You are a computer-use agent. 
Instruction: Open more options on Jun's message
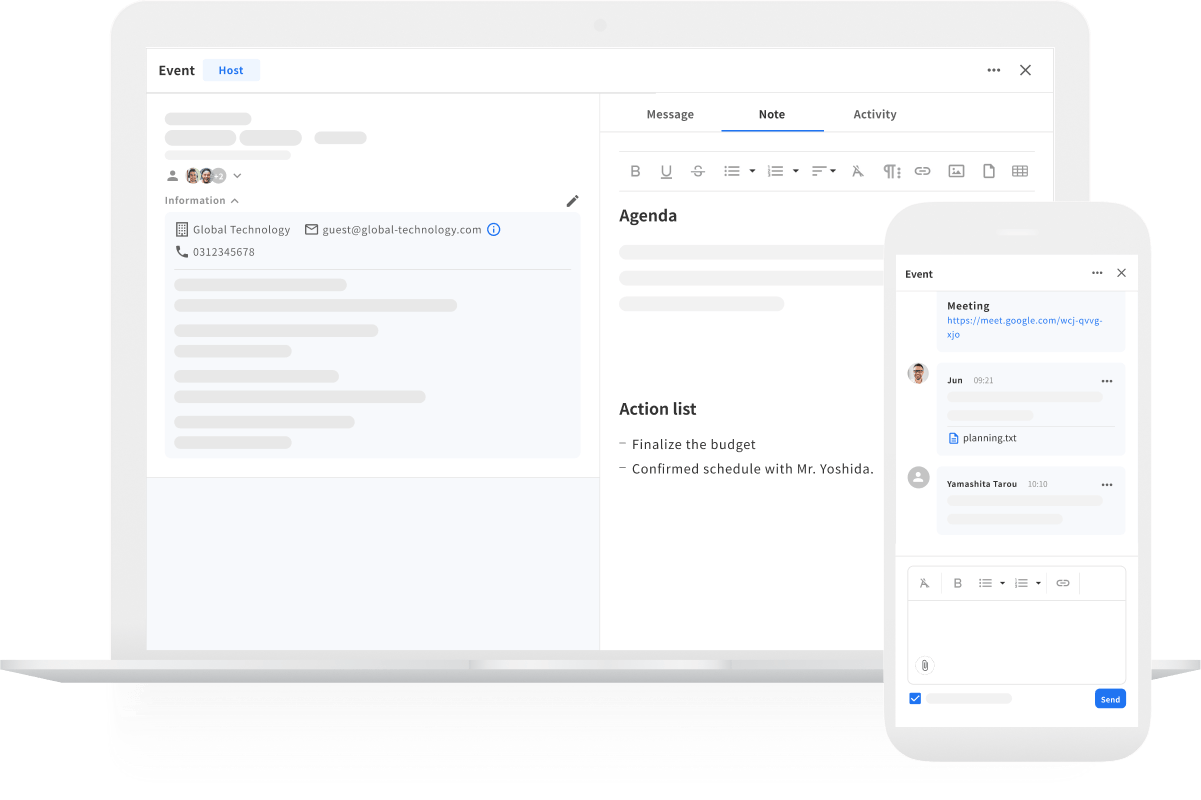[x=1106, y=381]
